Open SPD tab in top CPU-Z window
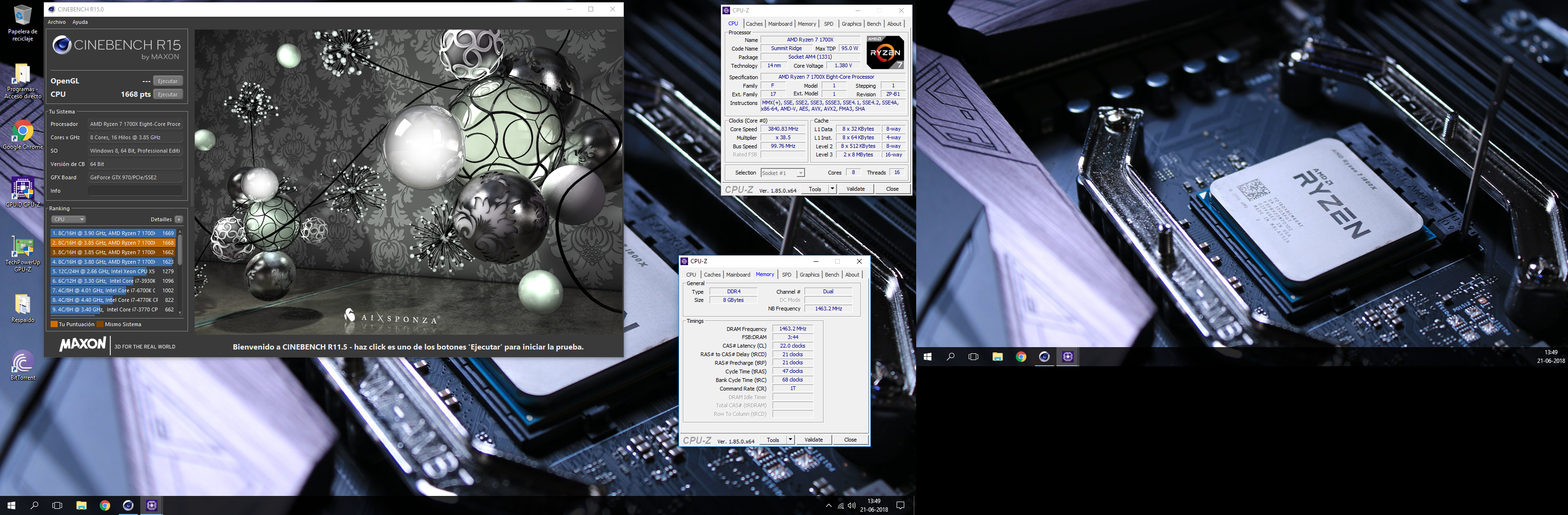Screen dimensions: 1568x515 coord(828,24)
